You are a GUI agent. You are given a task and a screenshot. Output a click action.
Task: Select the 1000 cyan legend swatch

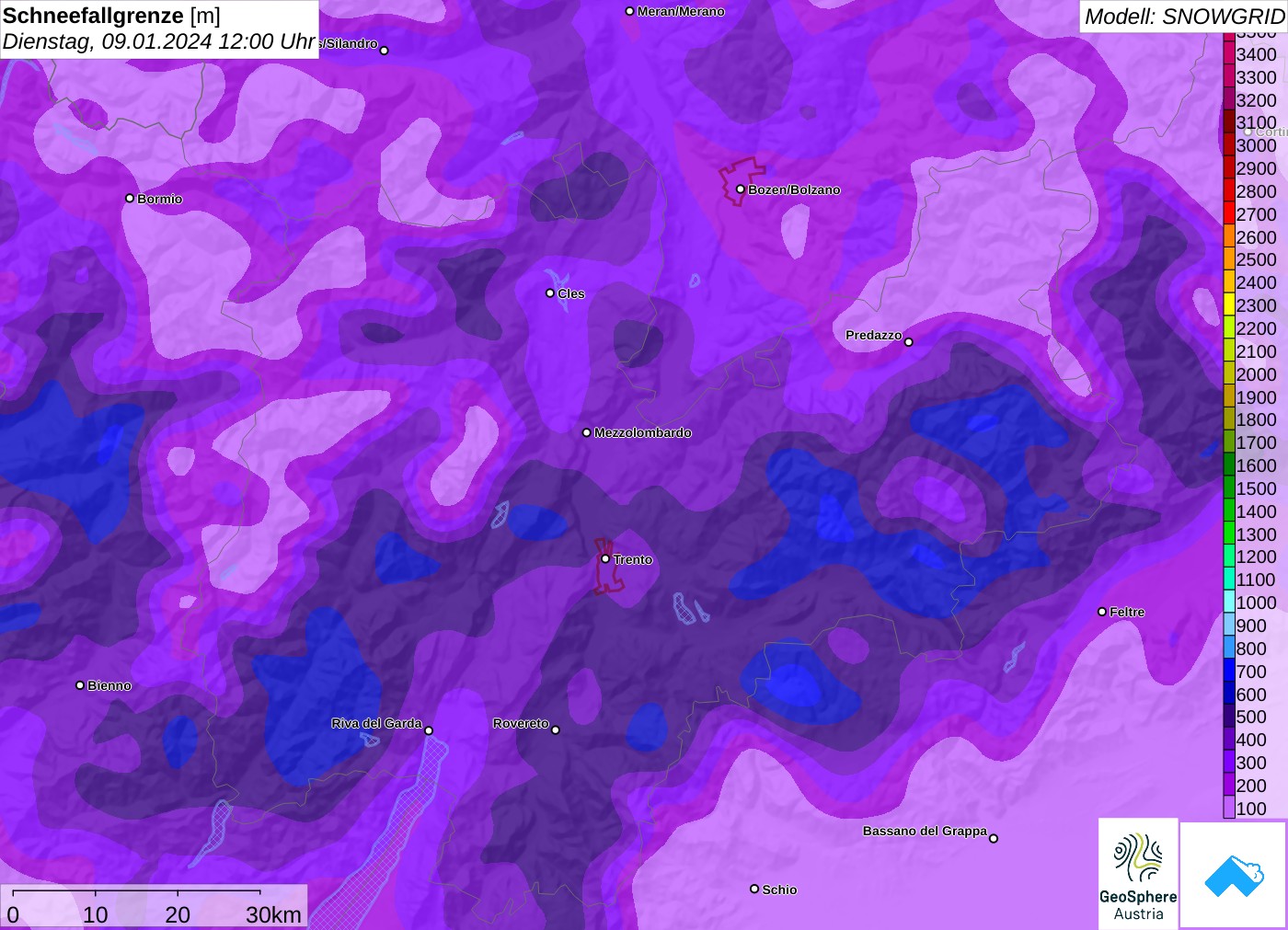pyautogui.click(x=1229, y=603)
